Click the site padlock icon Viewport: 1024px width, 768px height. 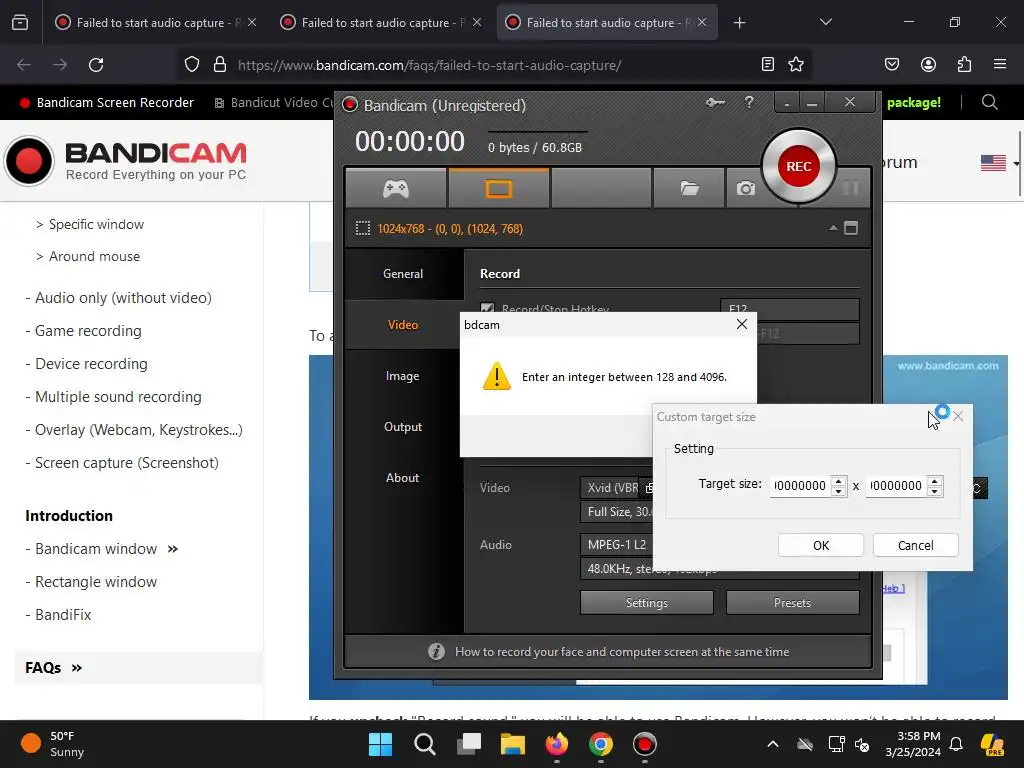tap(220, 65)
